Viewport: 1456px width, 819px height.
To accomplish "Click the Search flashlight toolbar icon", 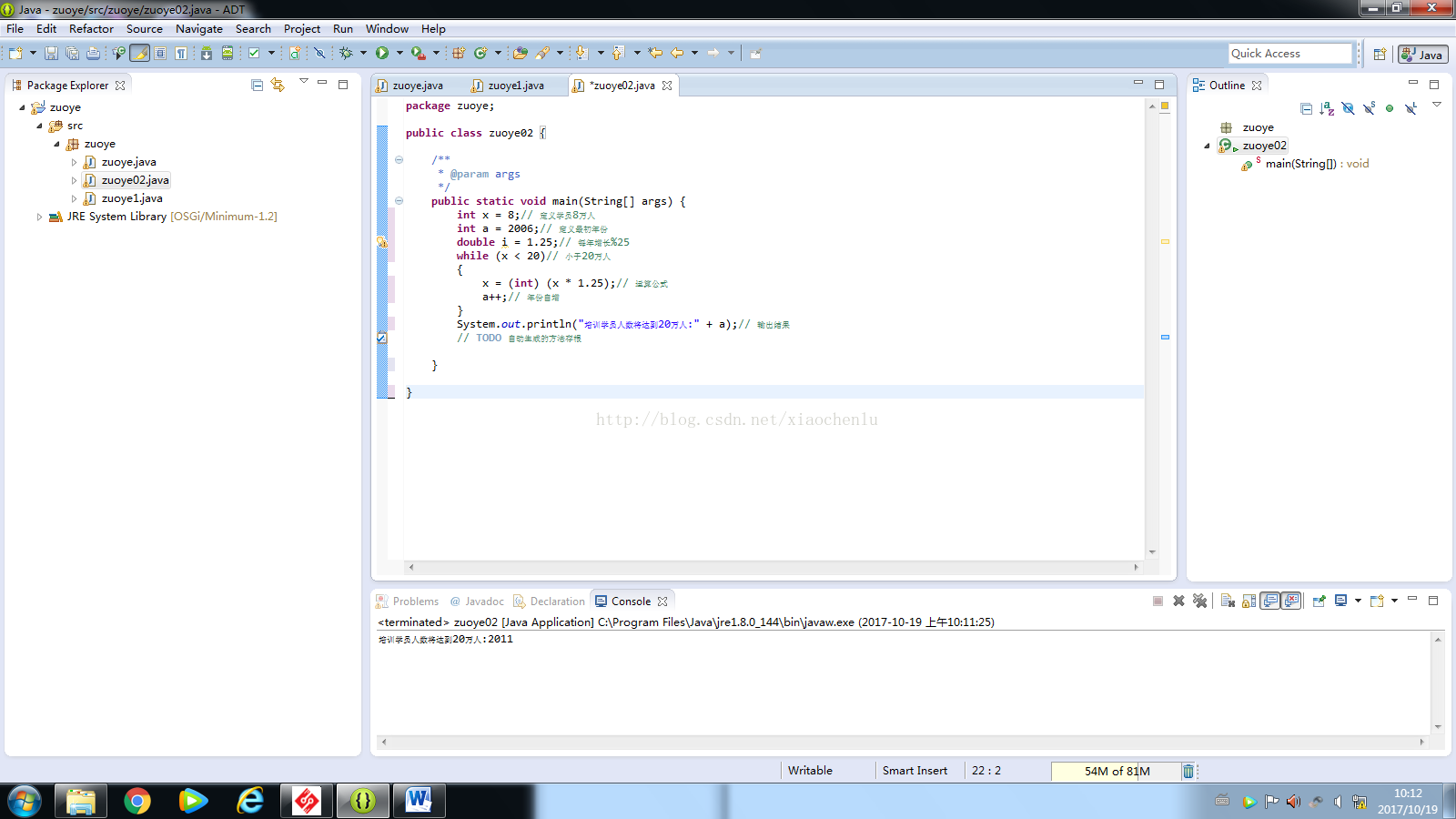I will tap(542, 53).
